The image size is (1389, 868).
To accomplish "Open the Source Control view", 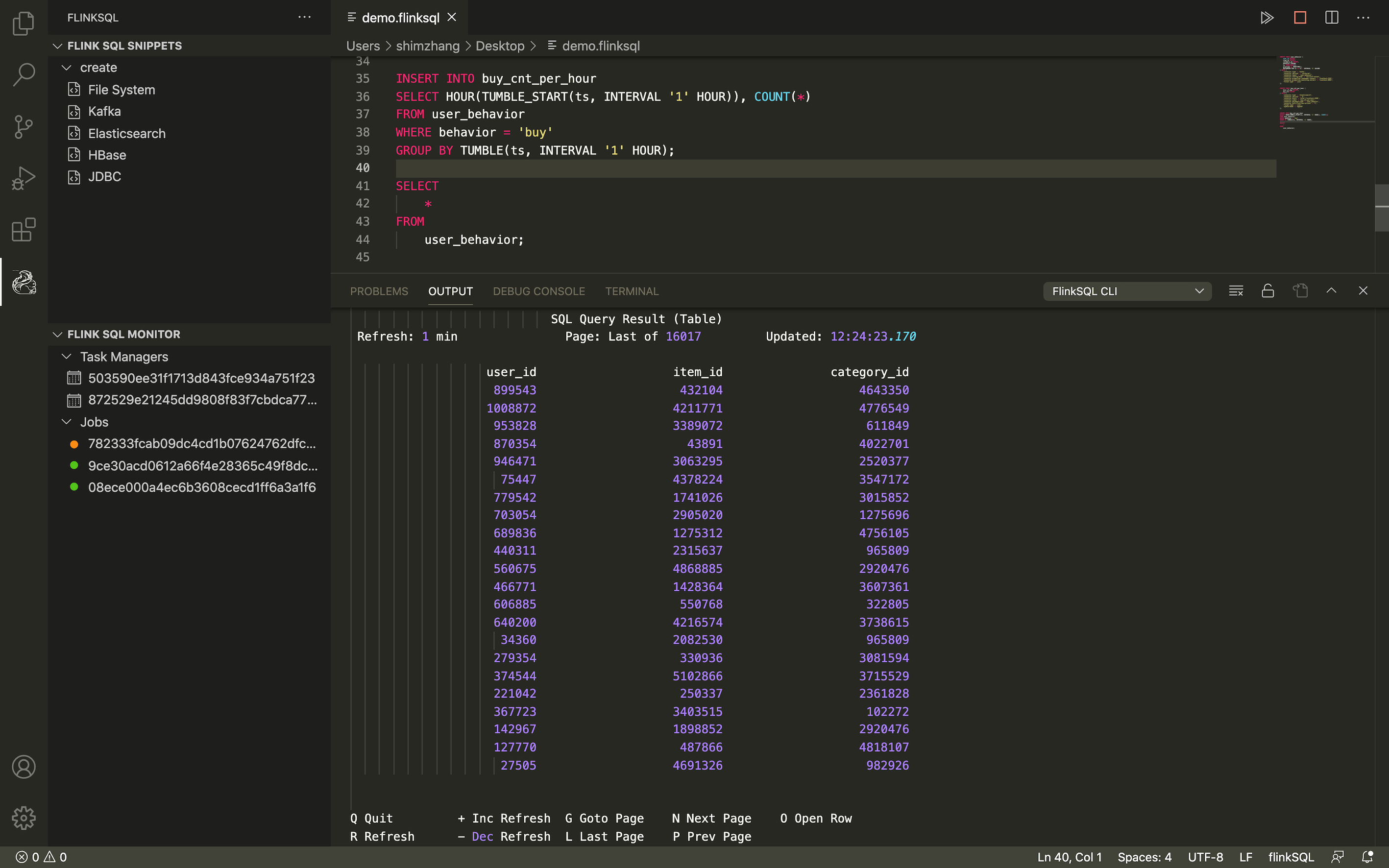I will click(x=24, y=126).
